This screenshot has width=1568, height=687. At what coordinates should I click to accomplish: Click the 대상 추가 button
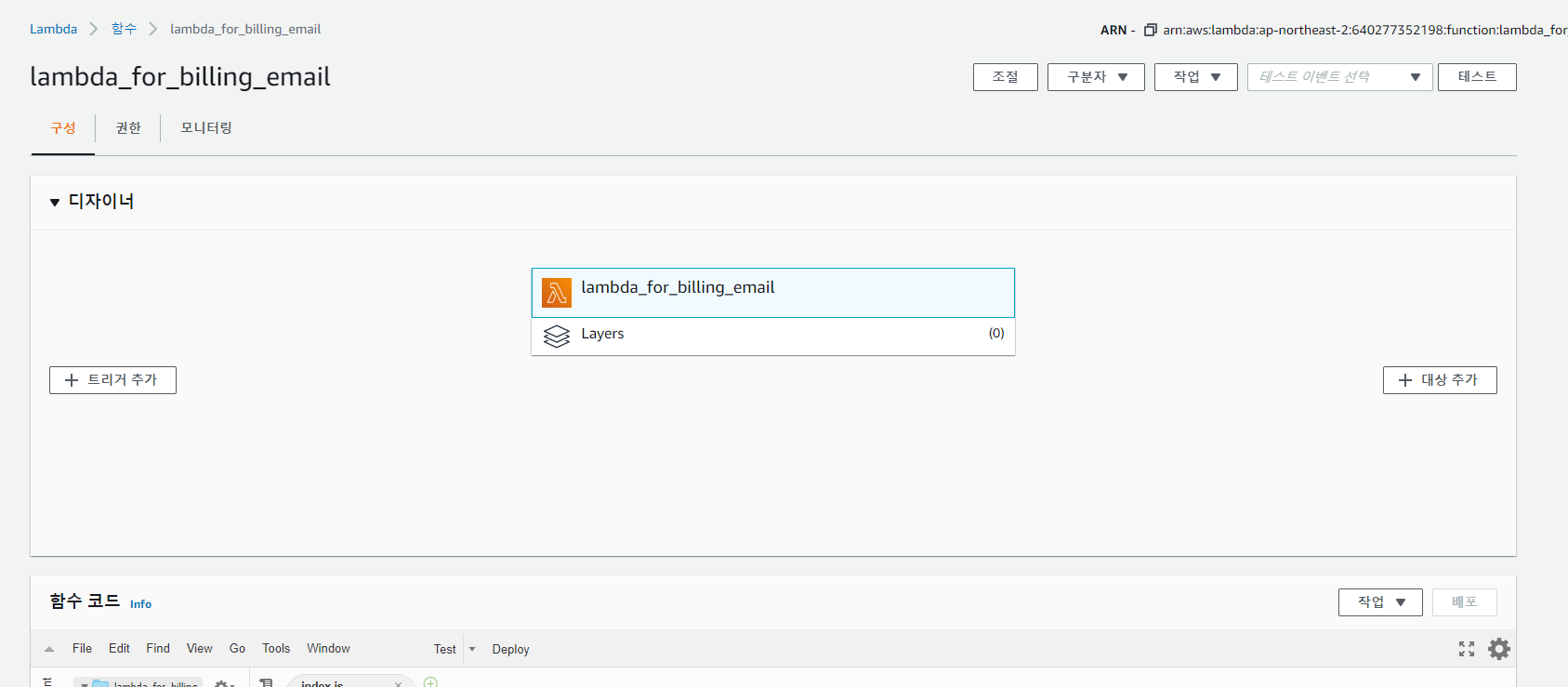(1440, 380)
